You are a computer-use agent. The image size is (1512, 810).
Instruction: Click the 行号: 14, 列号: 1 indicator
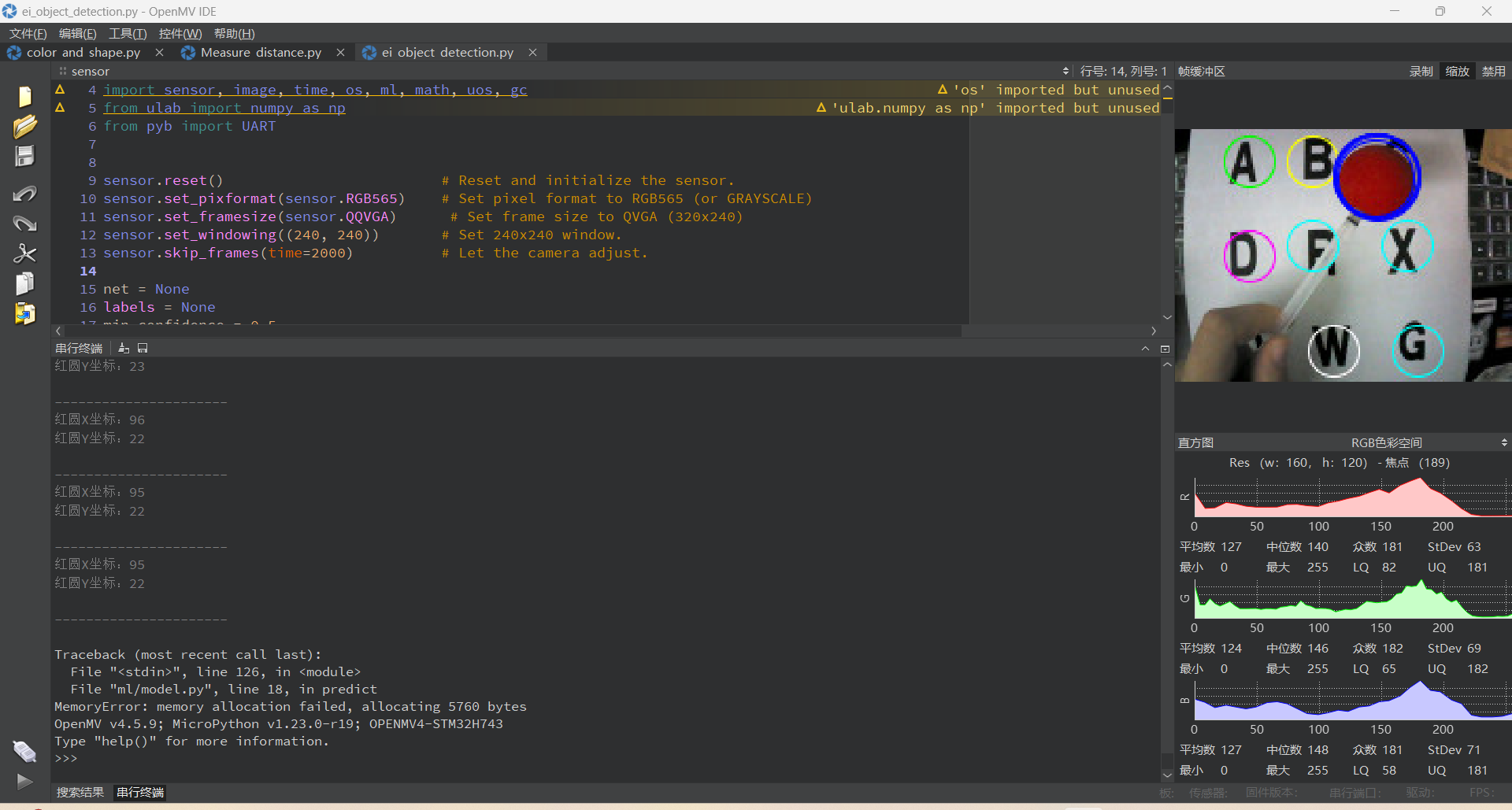tap(1123, 71)
